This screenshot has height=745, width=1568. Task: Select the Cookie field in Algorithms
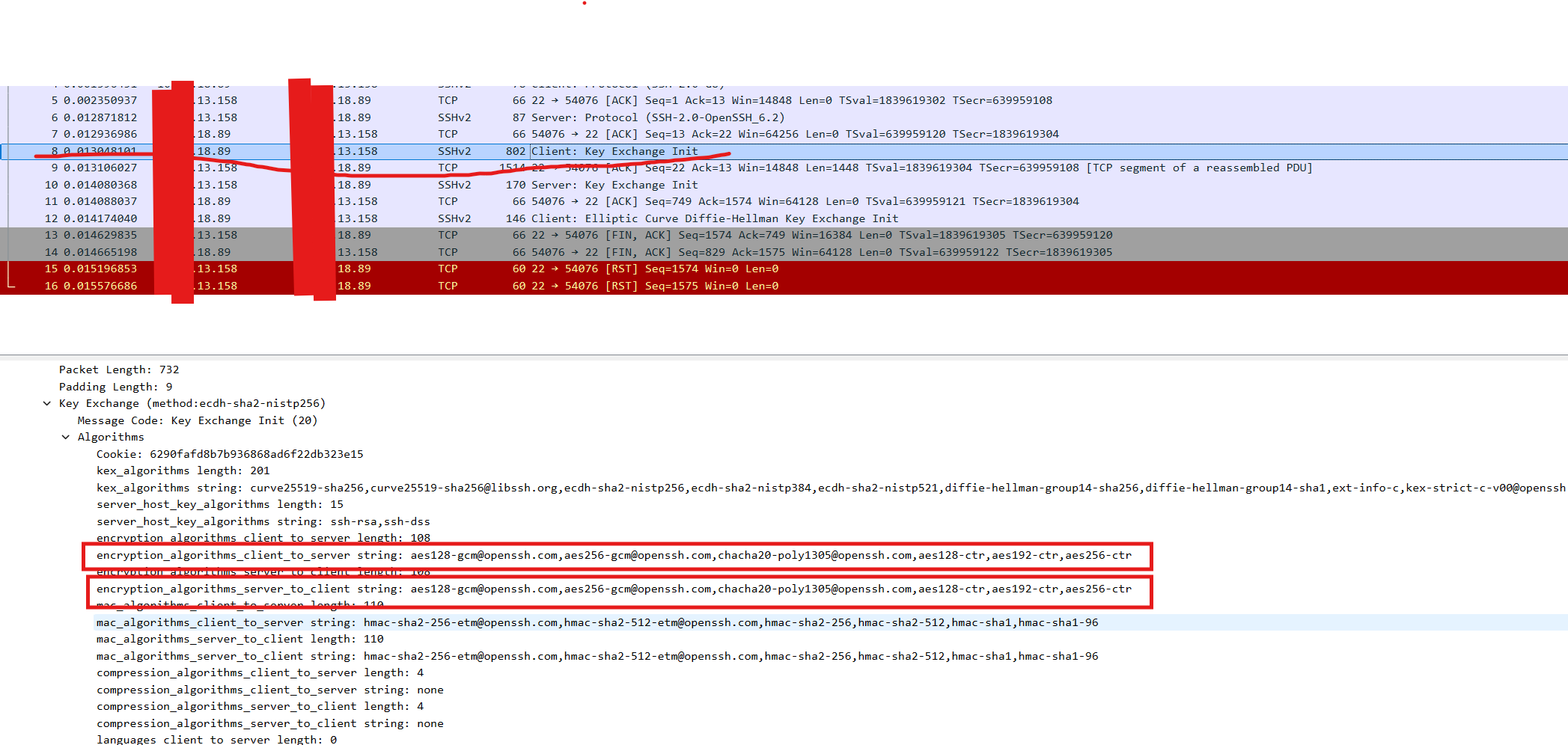point(230,454)
